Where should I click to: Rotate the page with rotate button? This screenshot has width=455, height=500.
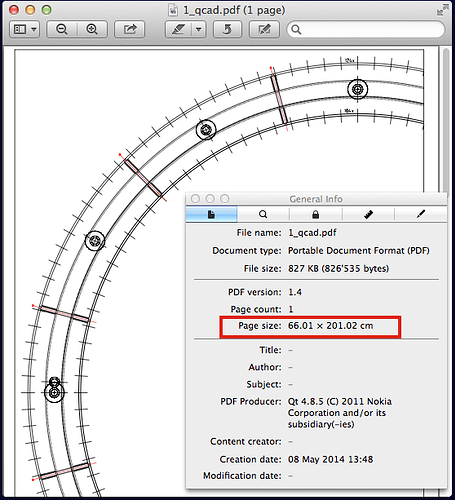[x=227, y=29]
